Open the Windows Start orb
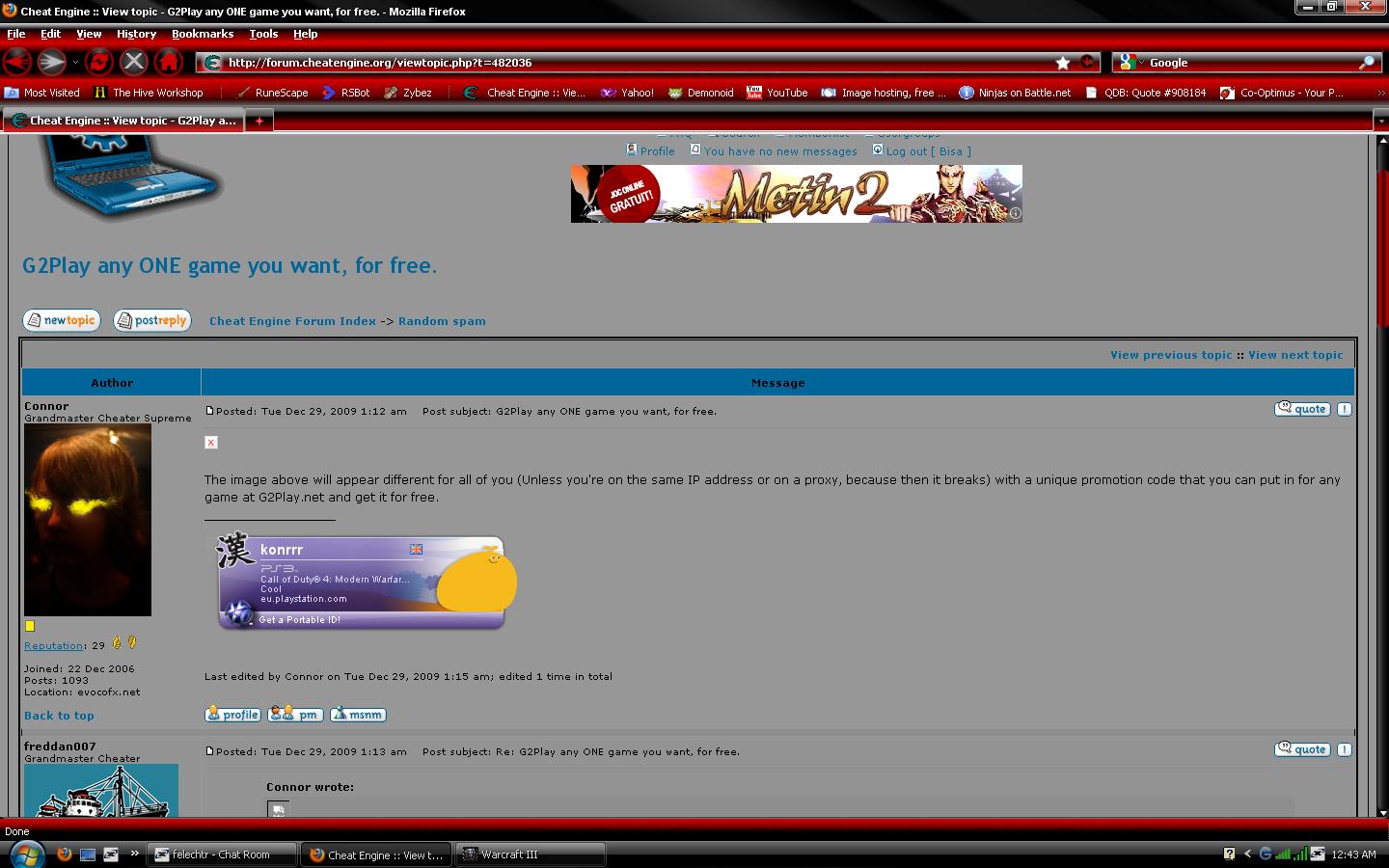The height and width of the screenshot is (868, 1389). (26, 854)
